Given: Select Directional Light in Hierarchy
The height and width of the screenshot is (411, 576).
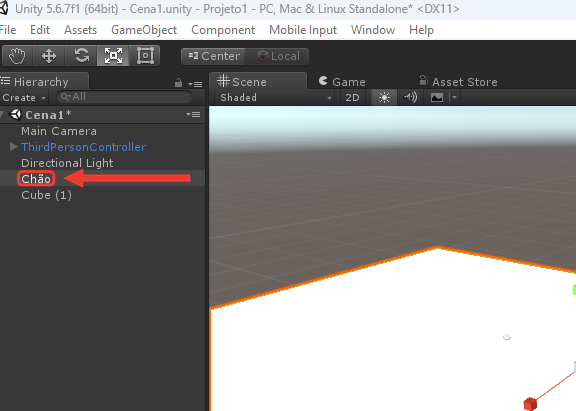Looking at the screenshot, I should (102, 163).
